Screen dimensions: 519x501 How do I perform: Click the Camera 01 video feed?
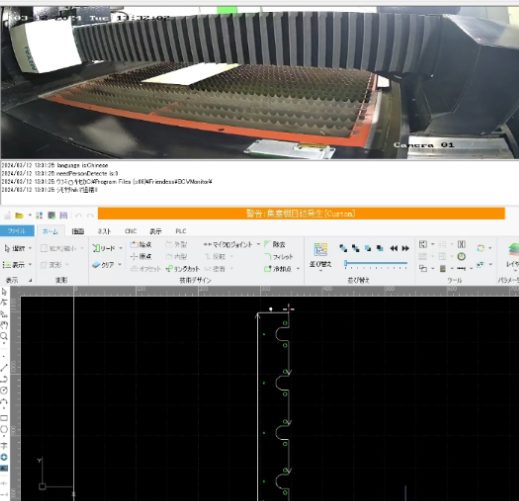[259, 82]
